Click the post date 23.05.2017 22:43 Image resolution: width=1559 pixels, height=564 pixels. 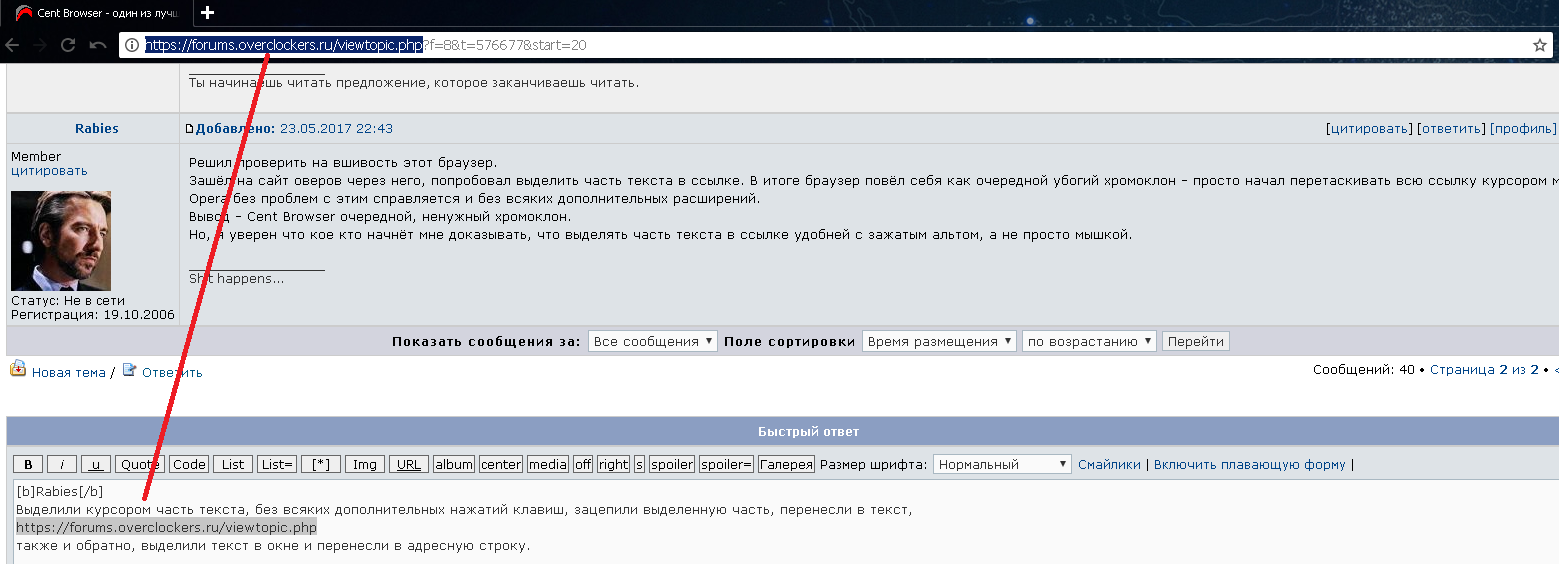[x=336, y=128]
